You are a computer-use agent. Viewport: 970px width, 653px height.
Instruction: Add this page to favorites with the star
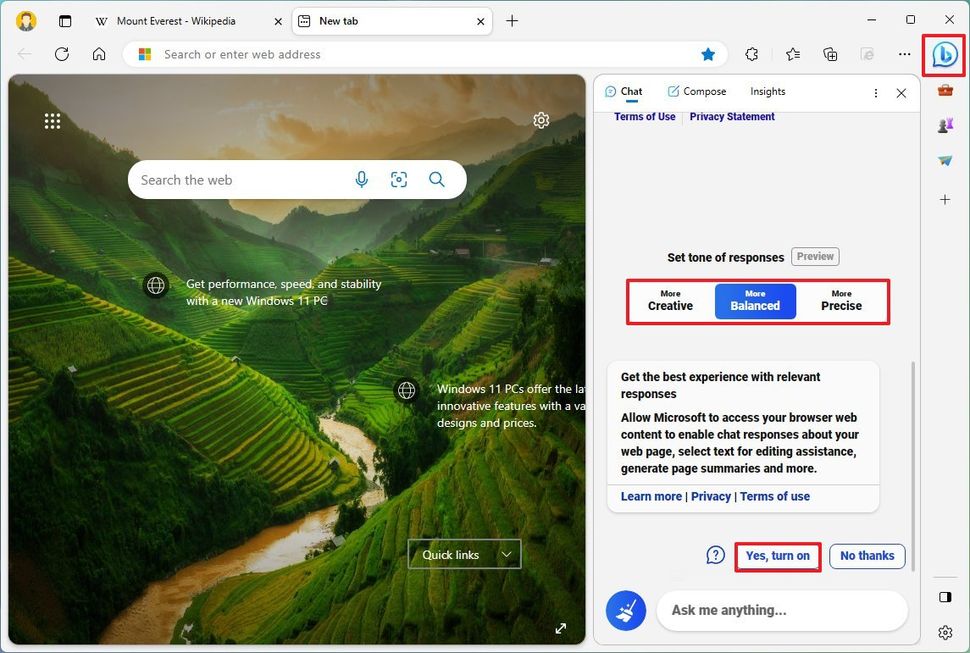pos(708,54)
